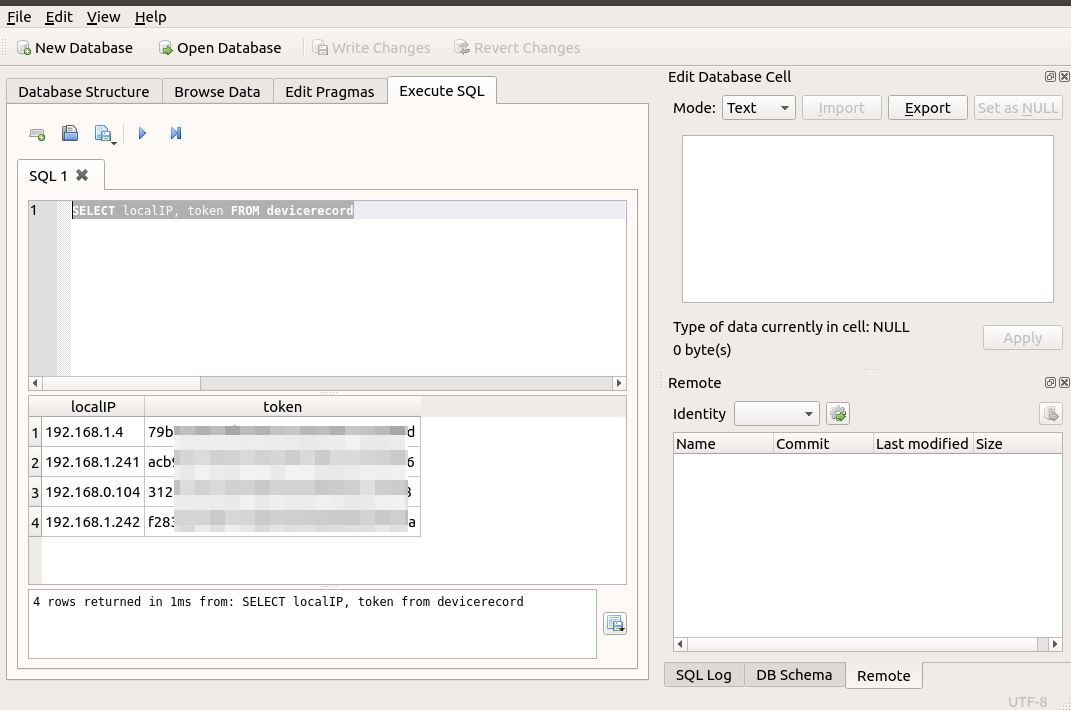Click the token column header
The height and width of the screenshot is (710, 1071).
[283, 407]
